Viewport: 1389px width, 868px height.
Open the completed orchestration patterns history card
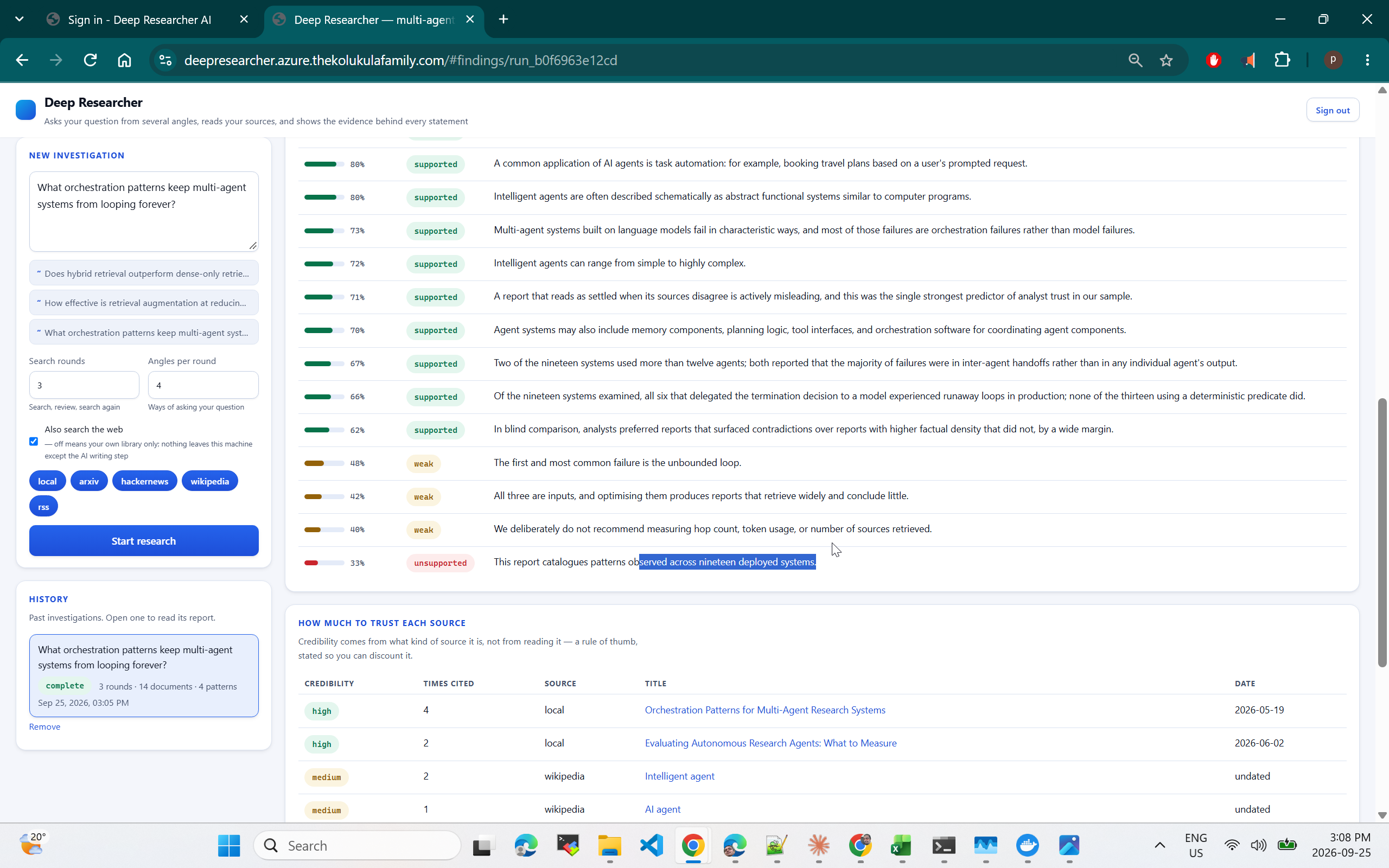(x=143, y=676)
